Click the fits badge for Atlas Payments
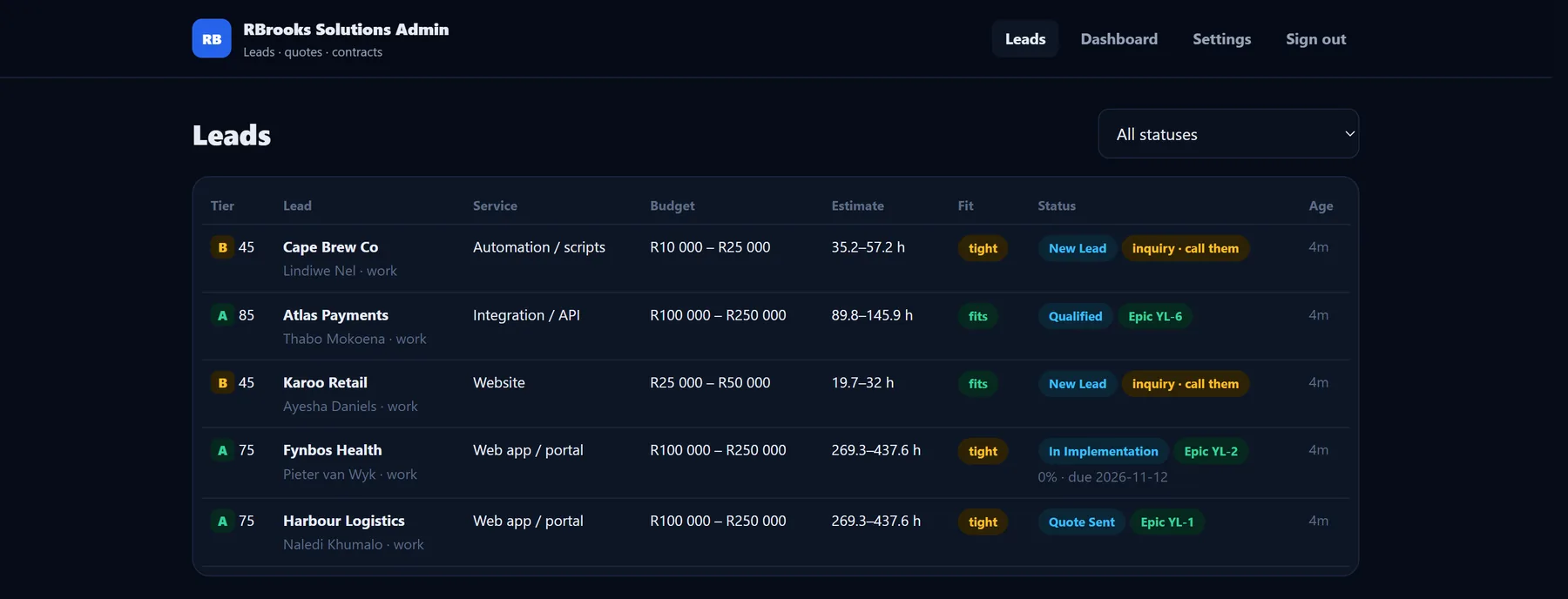Viewport: 1568px width, 599px height. [x=978, y=316]
